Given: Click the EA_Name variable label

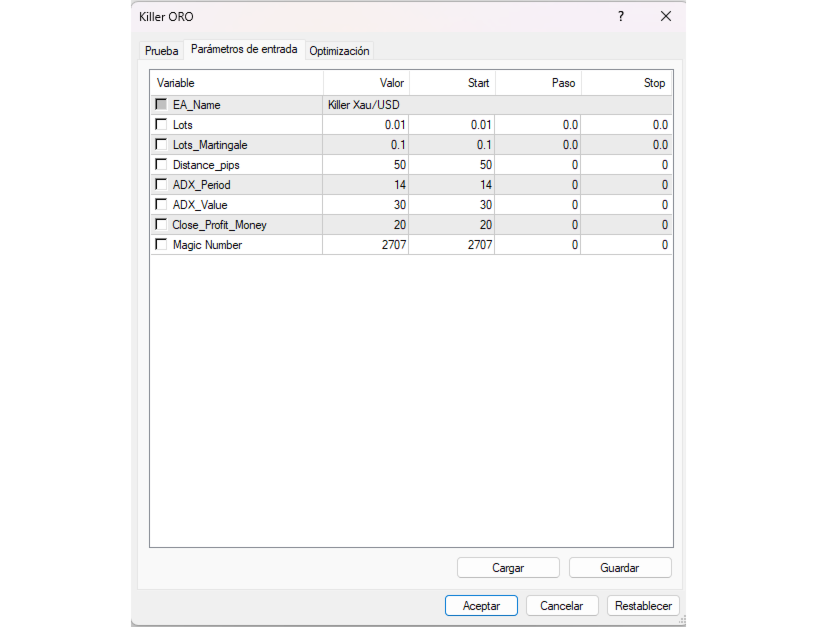Looking at the screenshot, I should [x=196, y=105].
